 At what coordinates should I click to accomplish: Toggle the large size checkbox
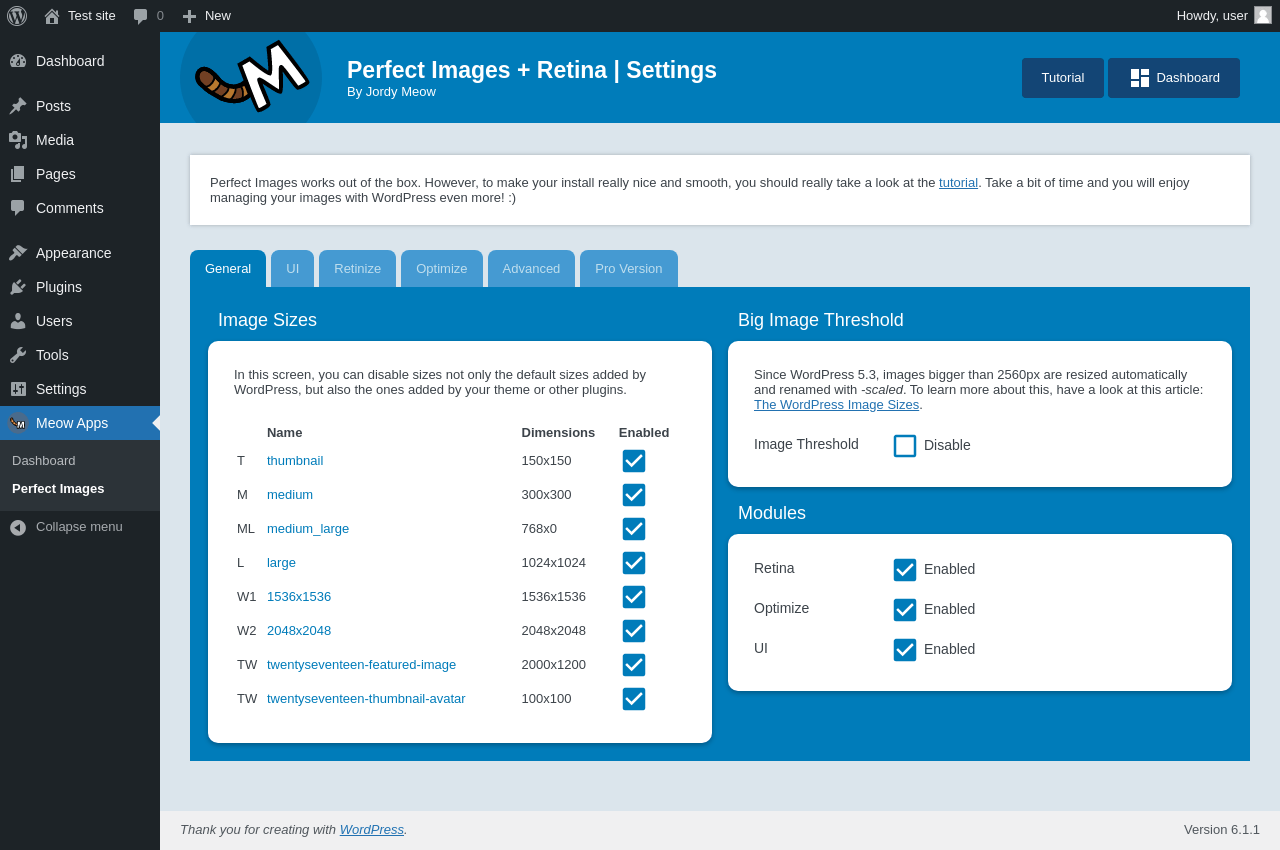click(634, 563)
